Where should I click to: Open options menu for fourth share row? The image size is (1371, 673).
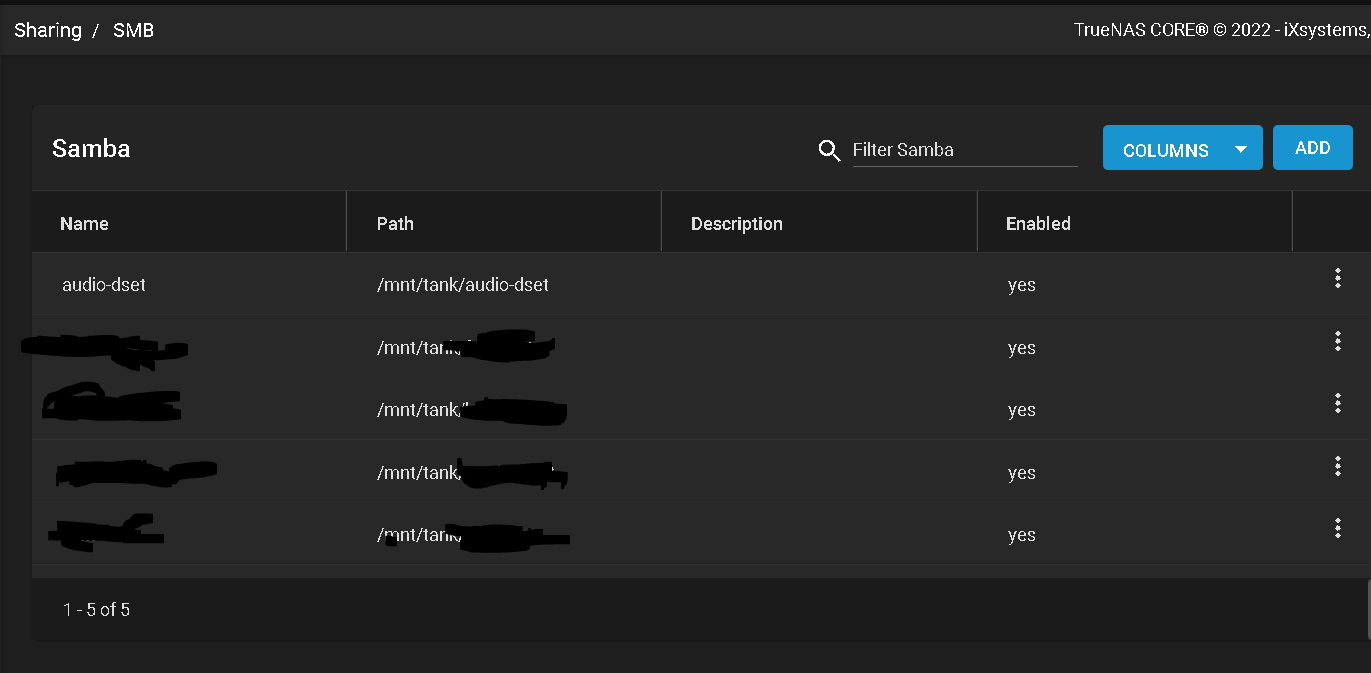[1337, 466]
